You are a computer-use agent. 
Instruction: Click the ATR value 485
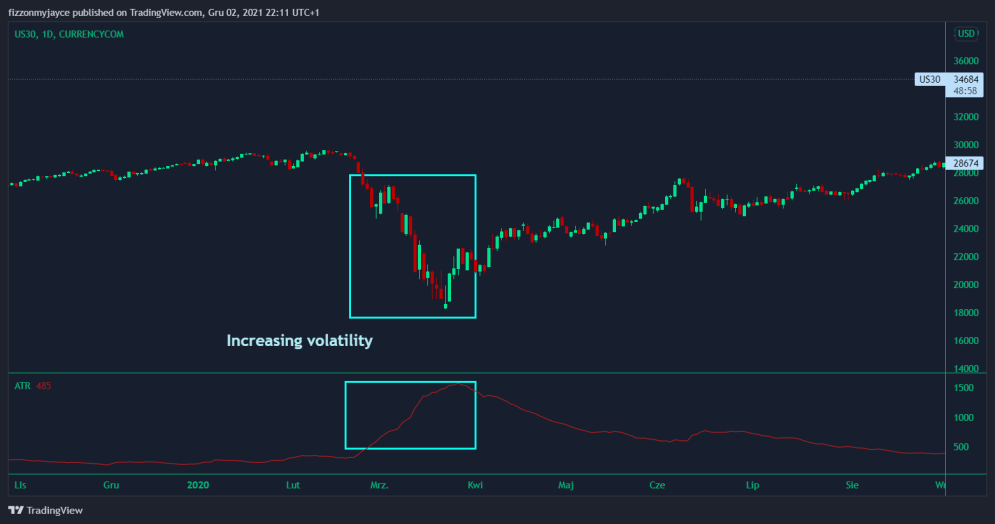coord(43,386)
